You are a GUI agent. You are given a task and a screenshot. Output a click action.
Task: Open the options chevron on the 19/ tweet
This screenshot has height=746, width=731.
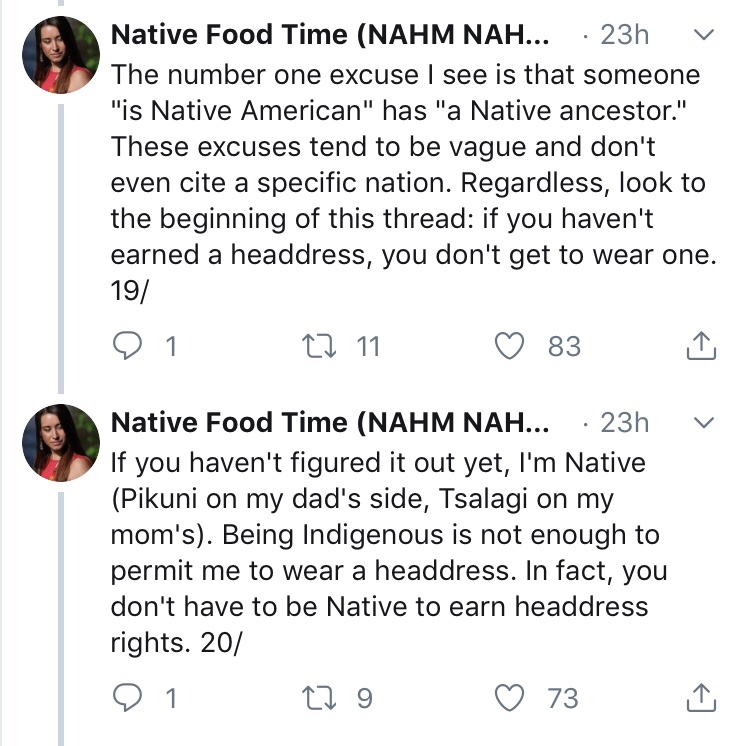tap(704, 35)
